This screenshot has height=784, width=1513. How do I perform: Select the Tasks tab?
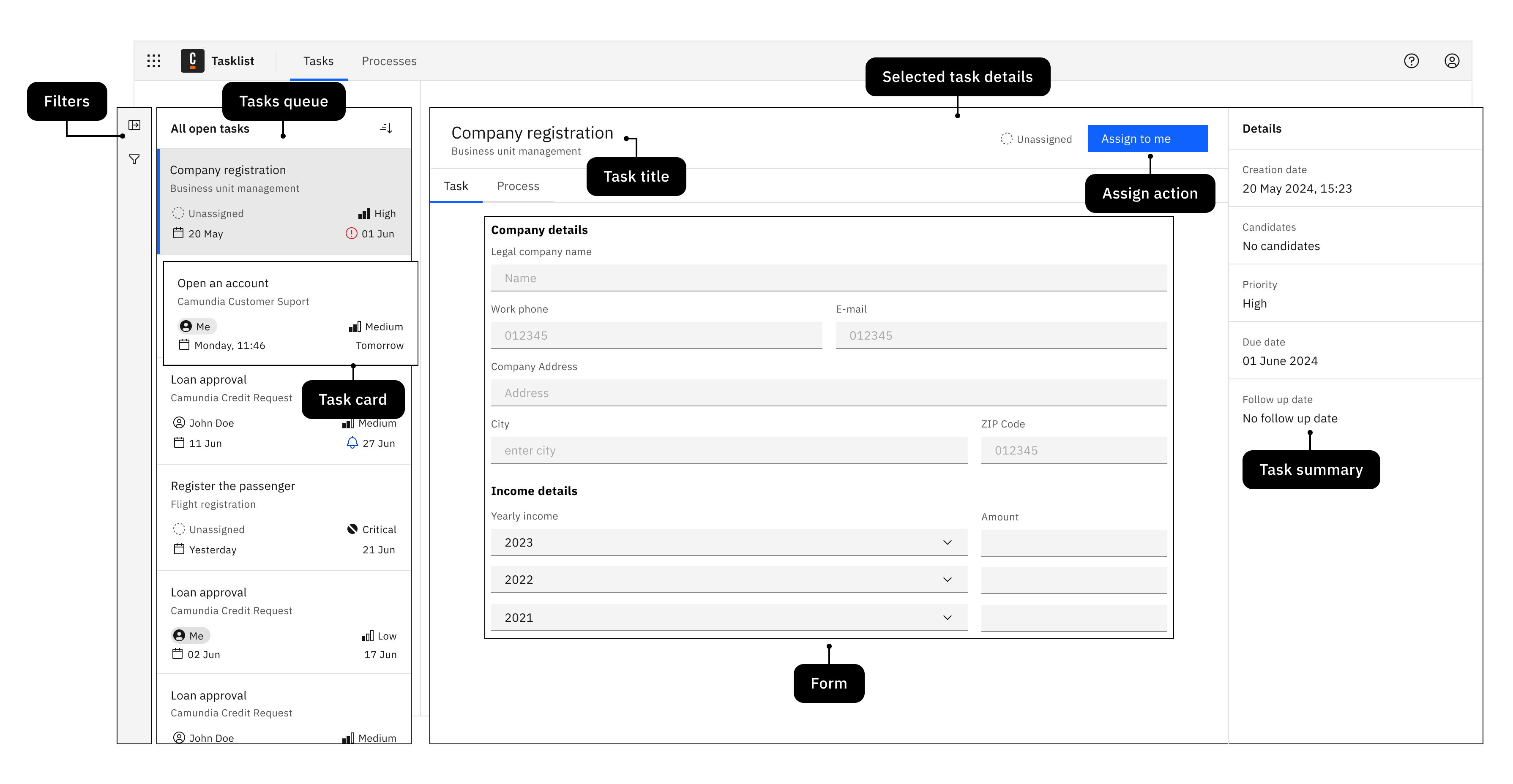318,60
